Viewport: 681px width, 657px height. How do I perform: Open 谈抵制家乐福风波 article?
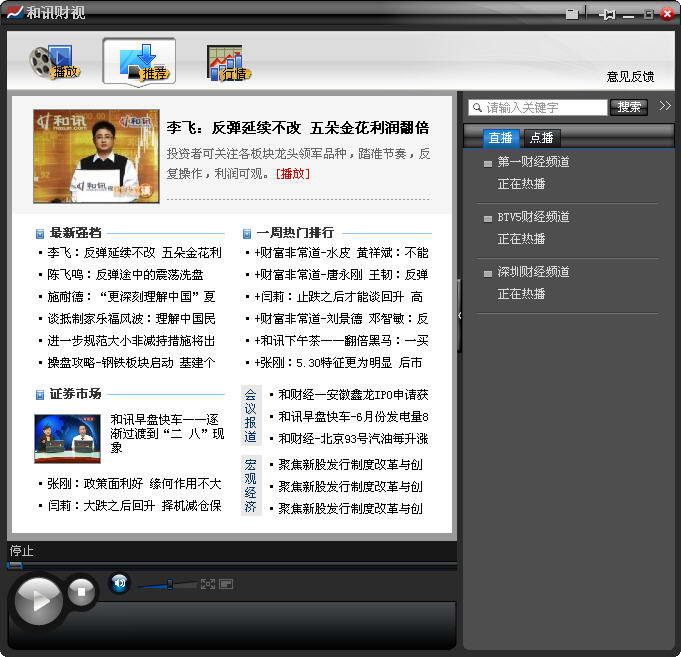(x=131, y=319)
